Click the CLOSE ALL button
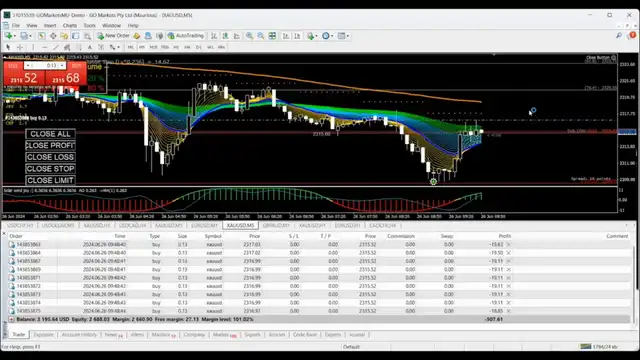The width and height of the screenshot is (640, 360). click(50, 134)
